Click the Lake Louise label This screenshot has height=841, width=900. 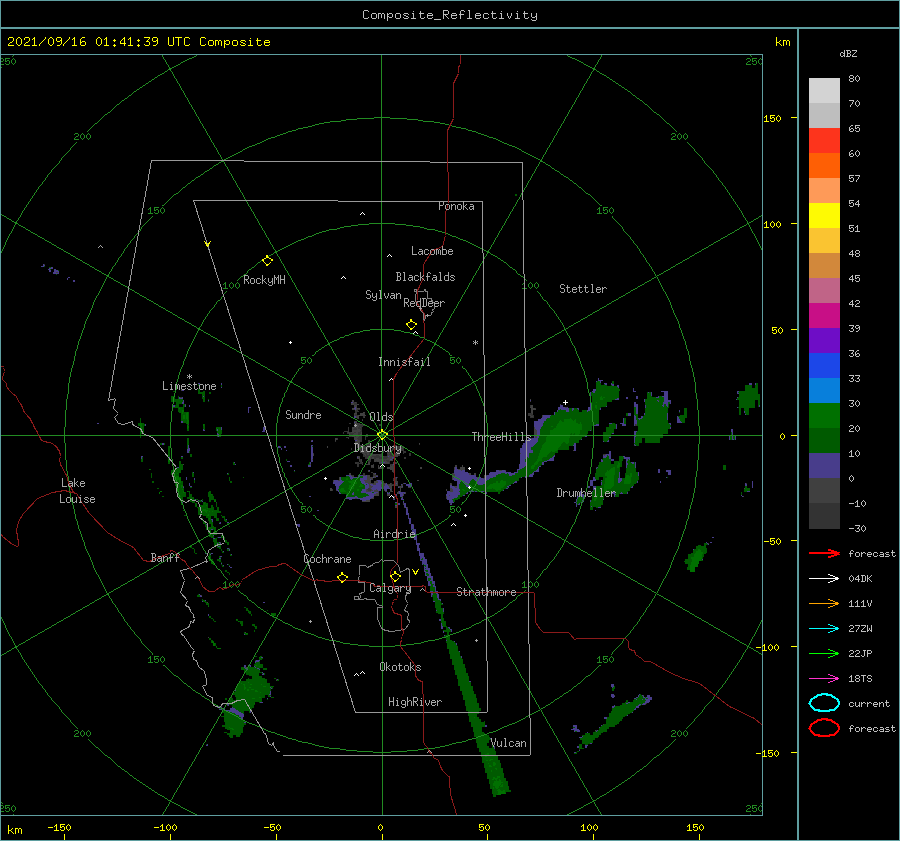click(x=77, y=491)
